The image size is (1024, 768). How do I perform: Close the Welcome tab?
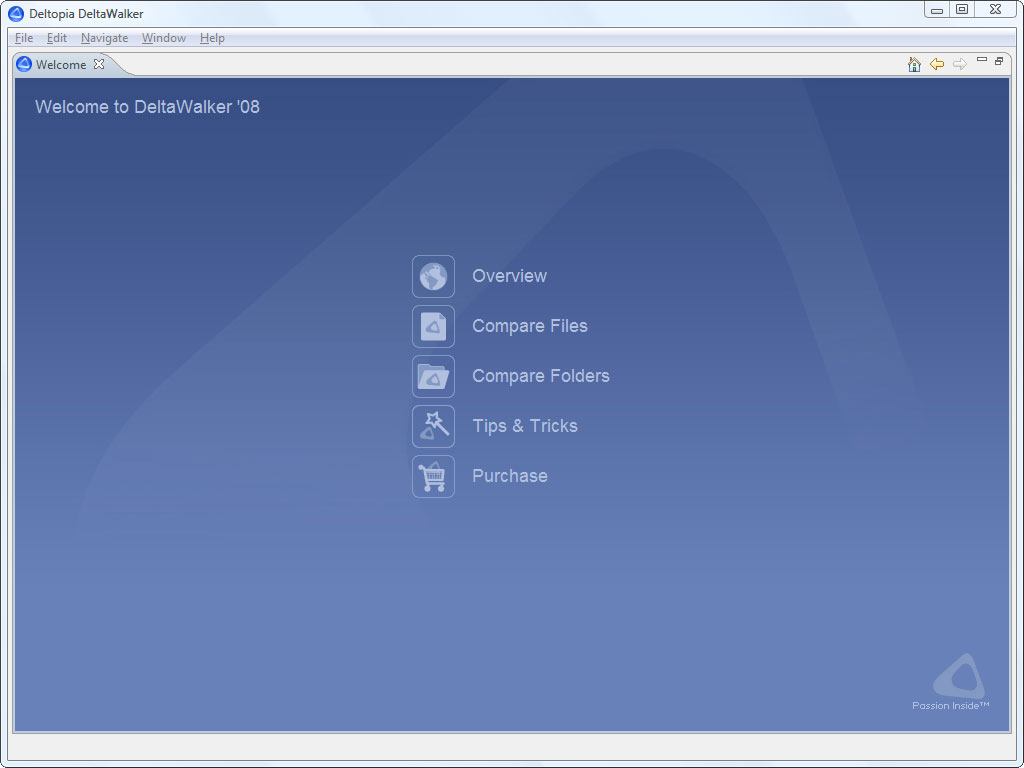tap(99, 64)
